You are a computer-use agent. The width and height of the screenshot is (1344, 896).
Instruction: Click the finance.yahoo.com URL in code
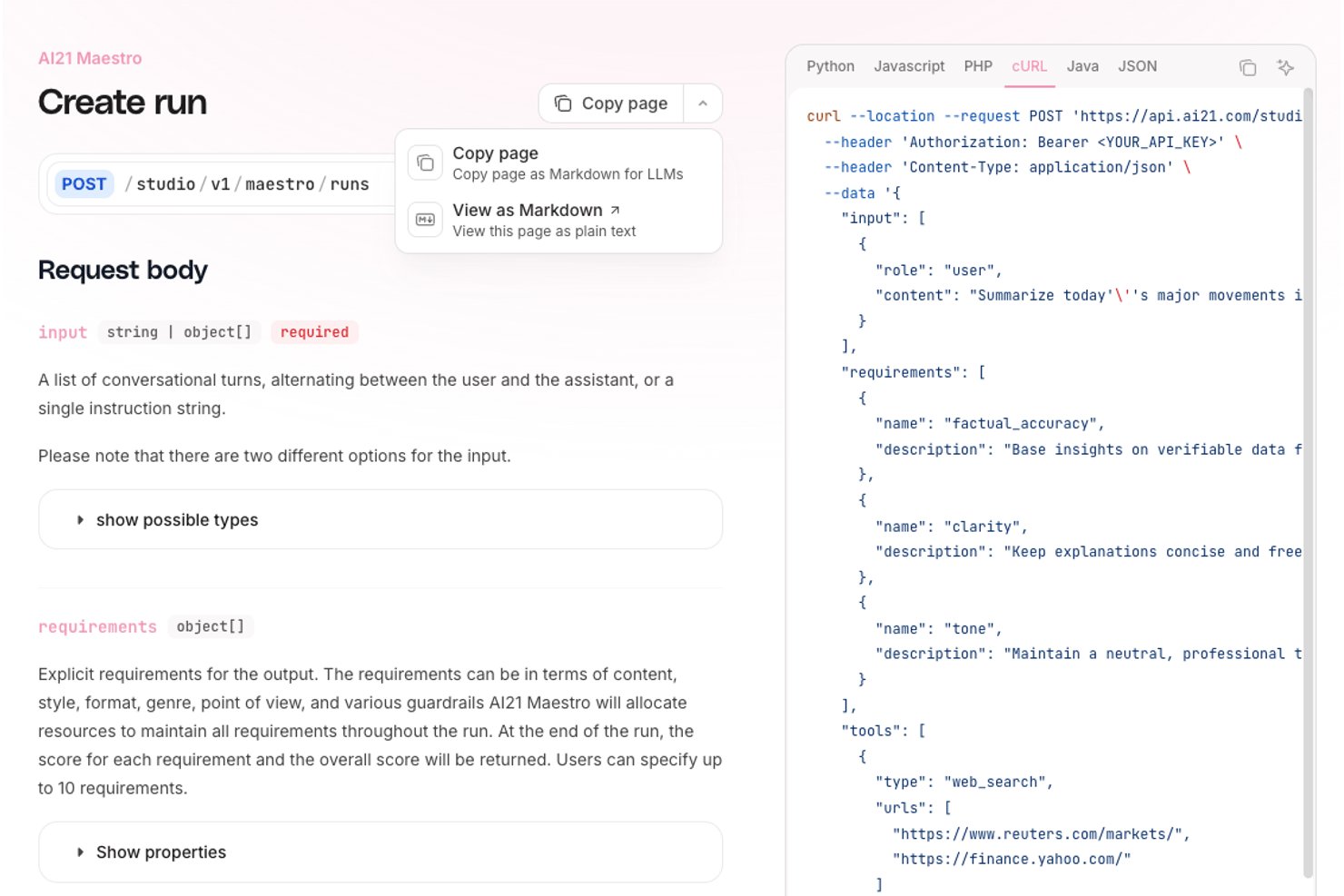pyautogui.click(x=1012, y=860)
